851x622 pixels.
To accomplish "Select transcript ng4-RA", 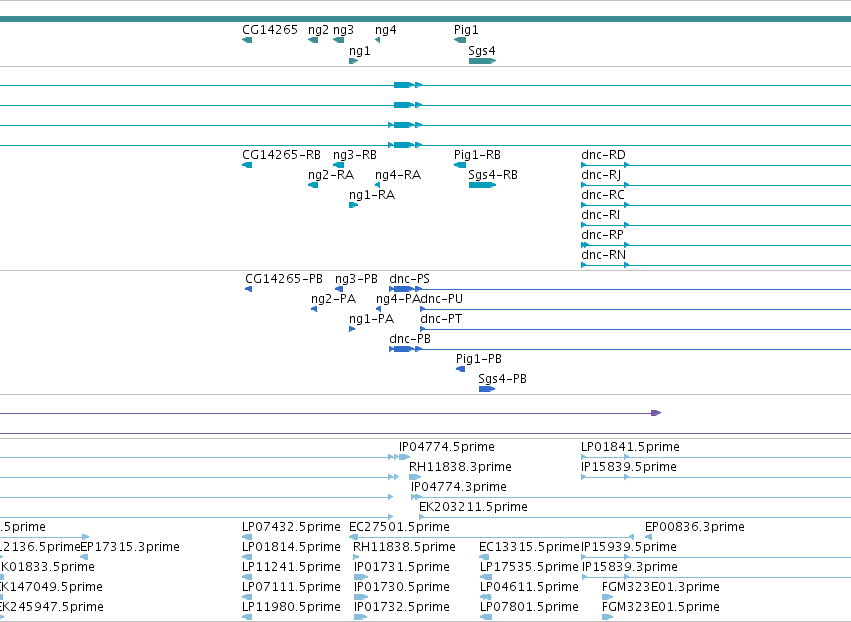I will tap(398, 175).
